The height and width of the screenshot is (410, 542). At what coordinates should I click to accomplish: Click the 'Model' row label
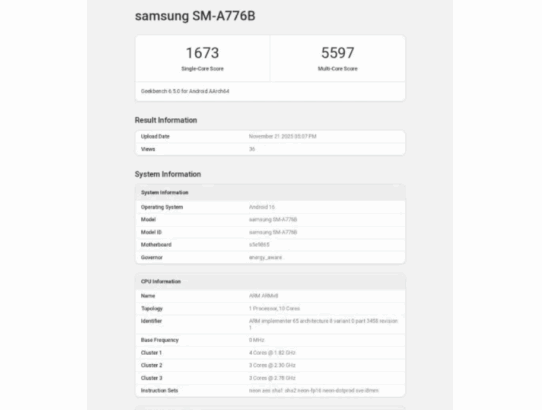click(148, 220)
